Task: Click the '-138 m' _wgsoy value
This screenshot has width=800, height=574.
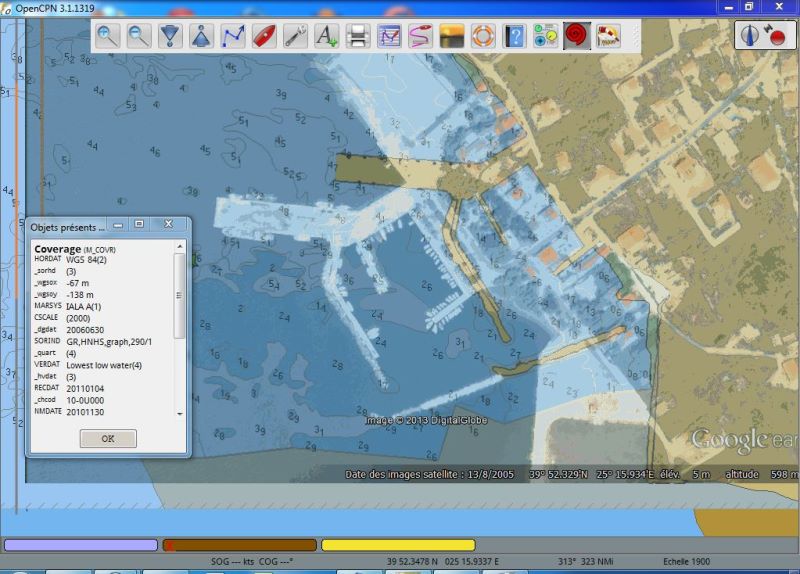Action: 80,295
